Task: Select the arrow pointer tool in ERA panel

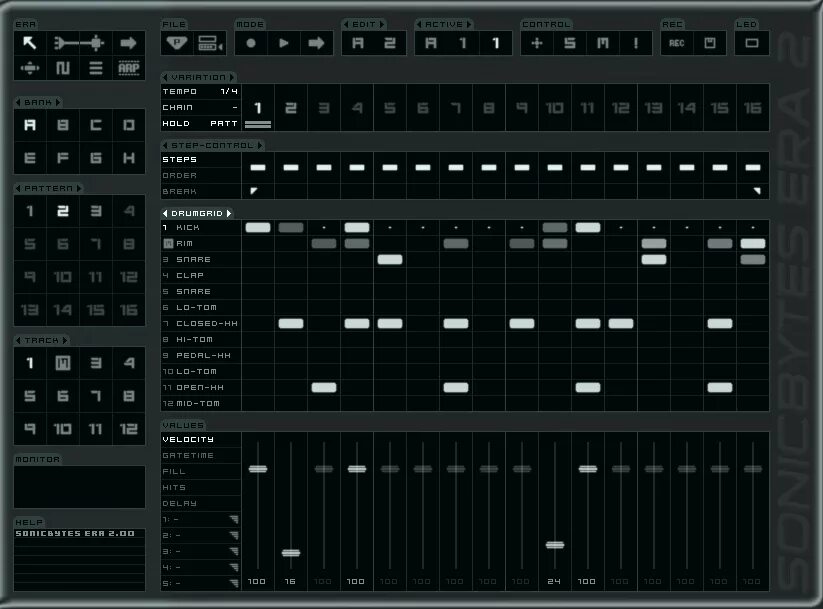Action: [x=30, y=43]
